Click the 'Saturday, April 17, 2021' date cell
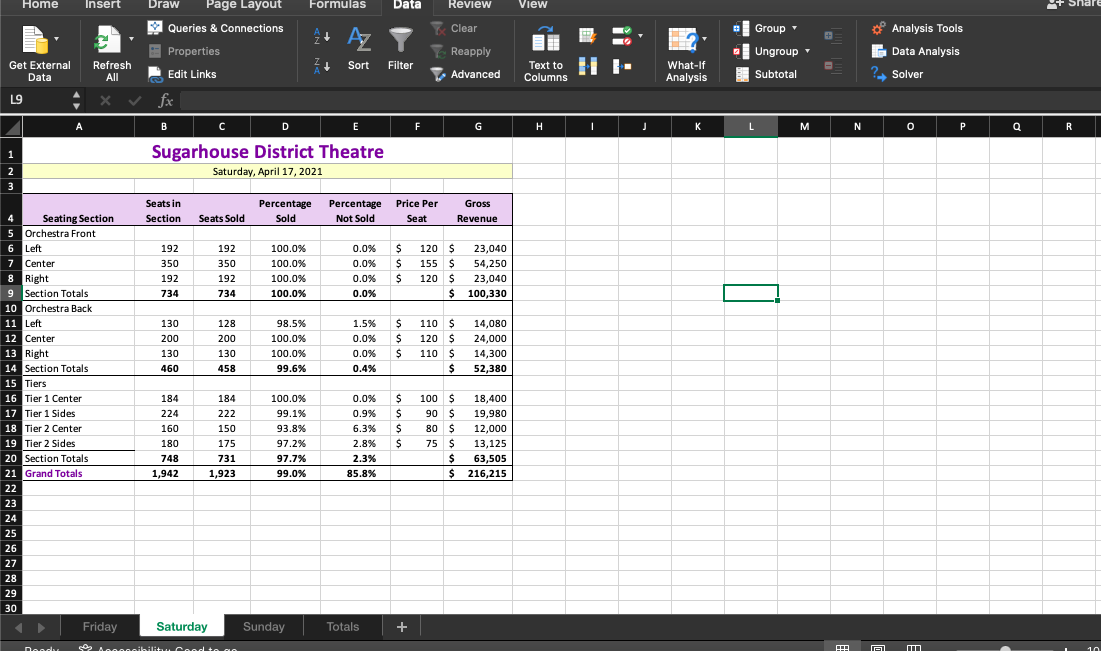The width and height of the screenshot is (1101, 651). pos(268,171)
